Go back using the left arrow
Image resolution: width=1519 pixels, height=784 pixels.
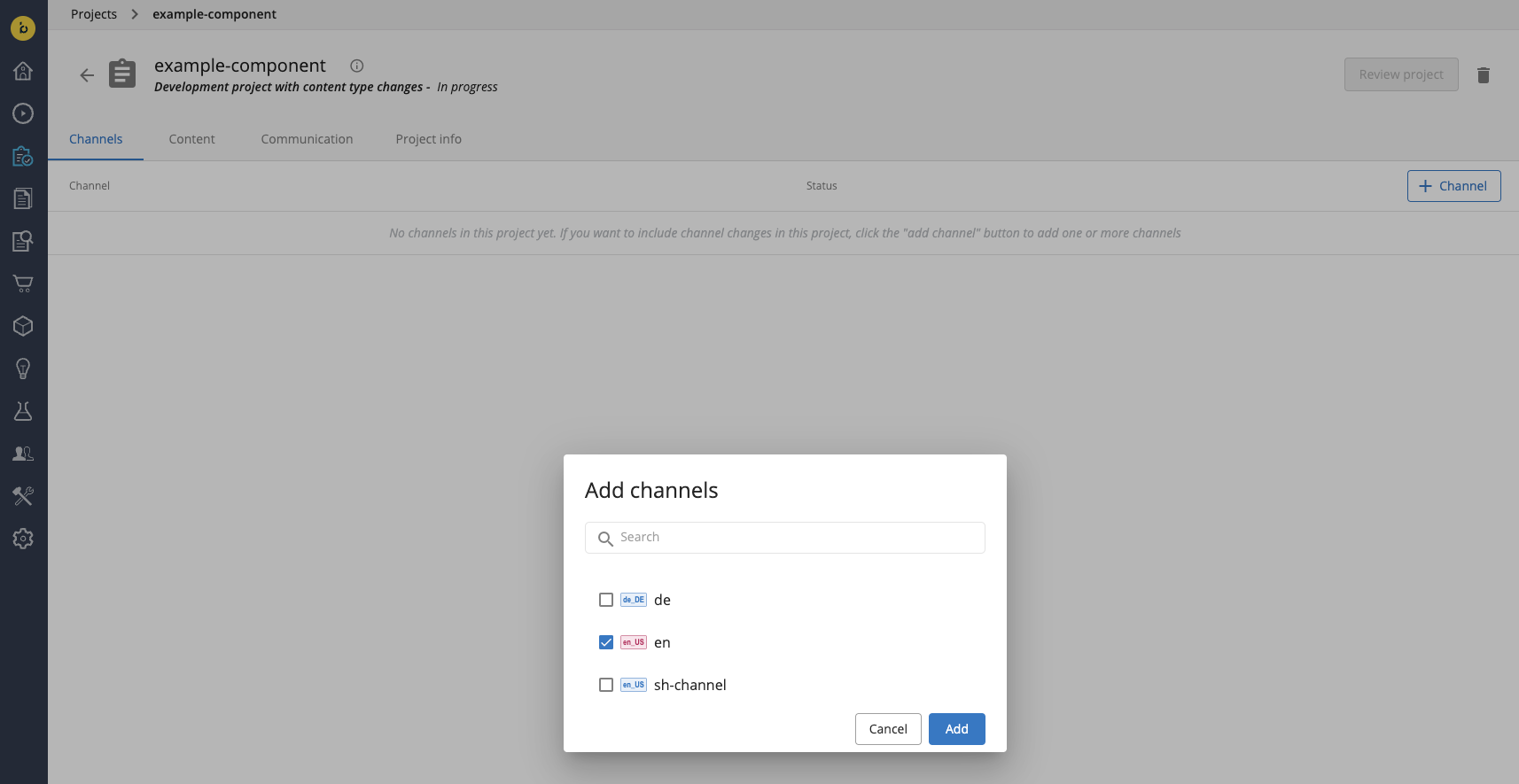(x=87, y=75)
